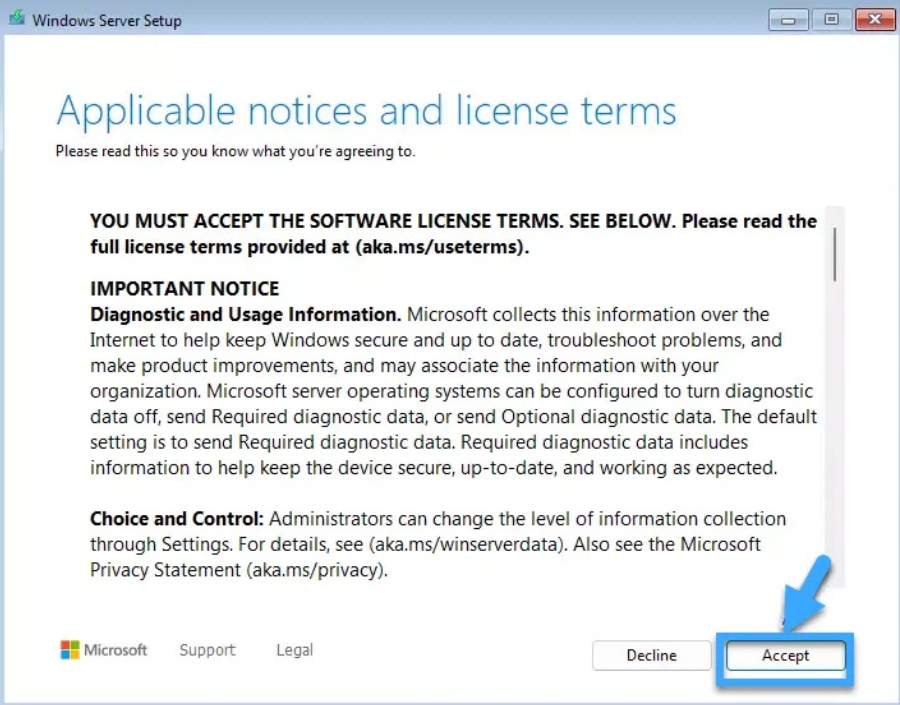The height and width of the screenshot is (705, 900).
Task: Open the Legal link
Action: point(294,650)
